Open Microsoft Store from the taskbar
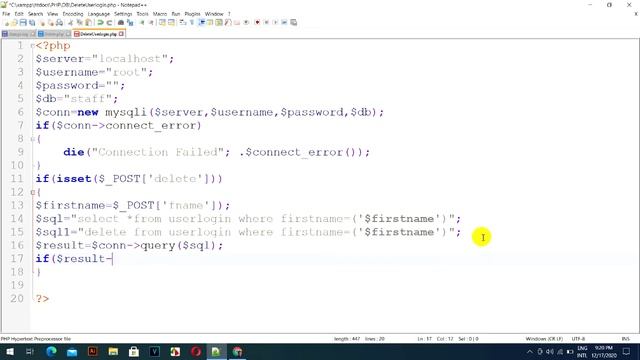Viewport: 640px width, 360px height. click(134, 351)
